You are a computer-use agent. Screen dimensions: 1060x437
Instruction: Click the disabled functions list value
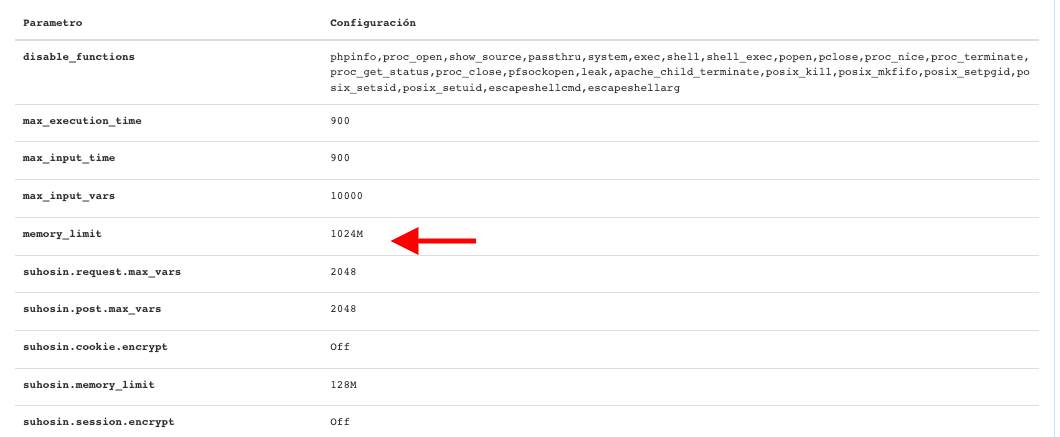pyautogui.click(x=679, y=72)
